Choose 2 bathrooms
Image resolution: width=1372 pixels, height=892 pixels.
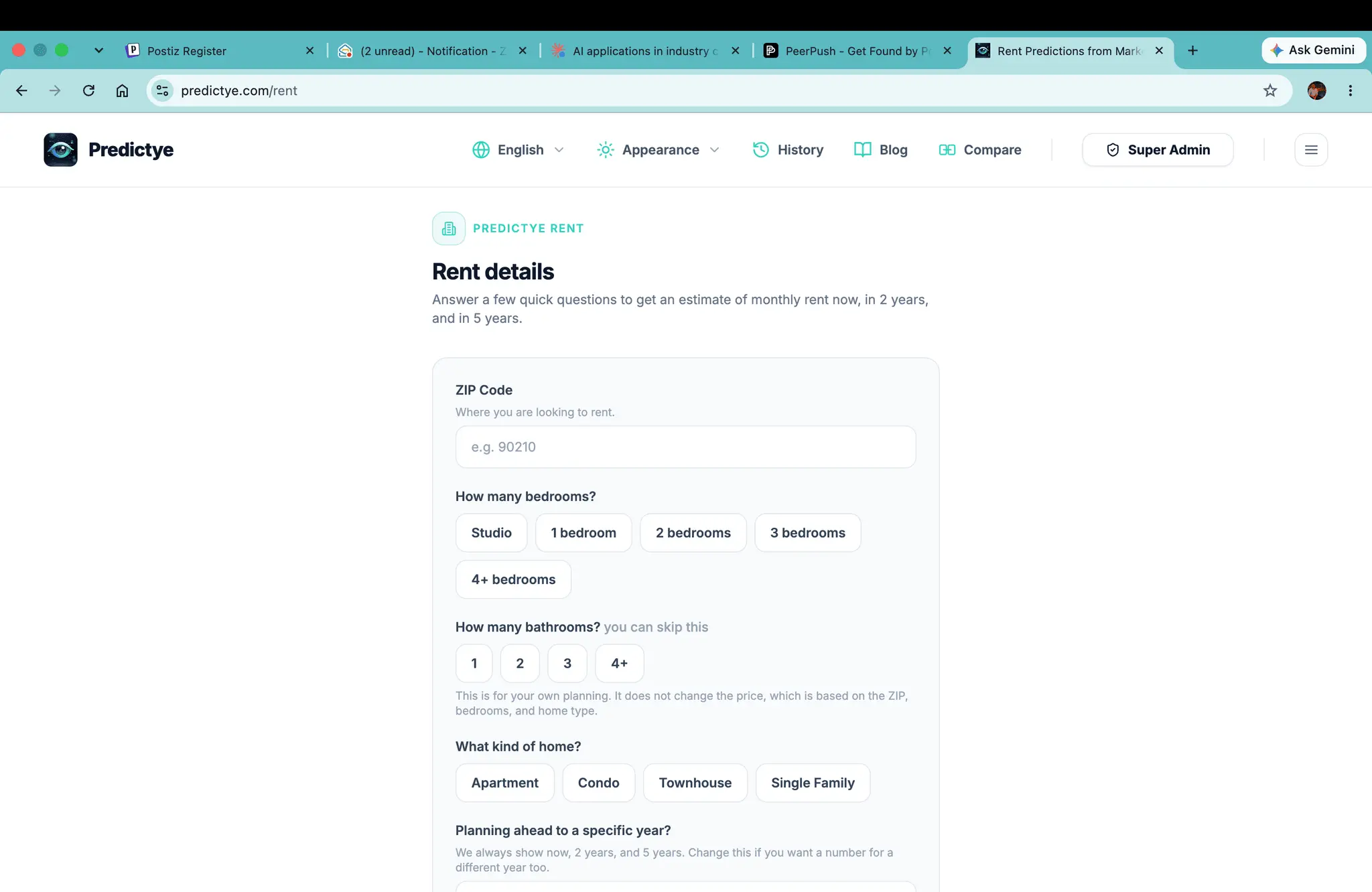point(520,663)
